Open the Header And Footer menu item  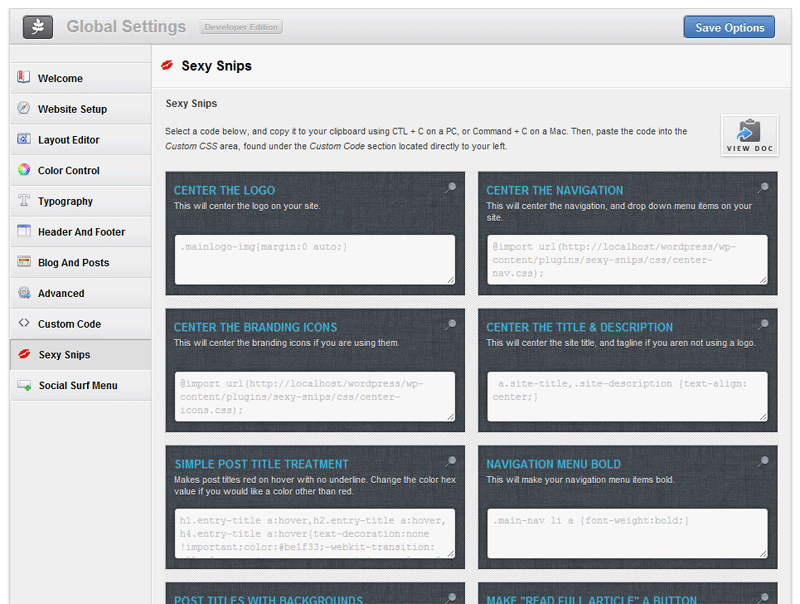[x=81, y=232]
